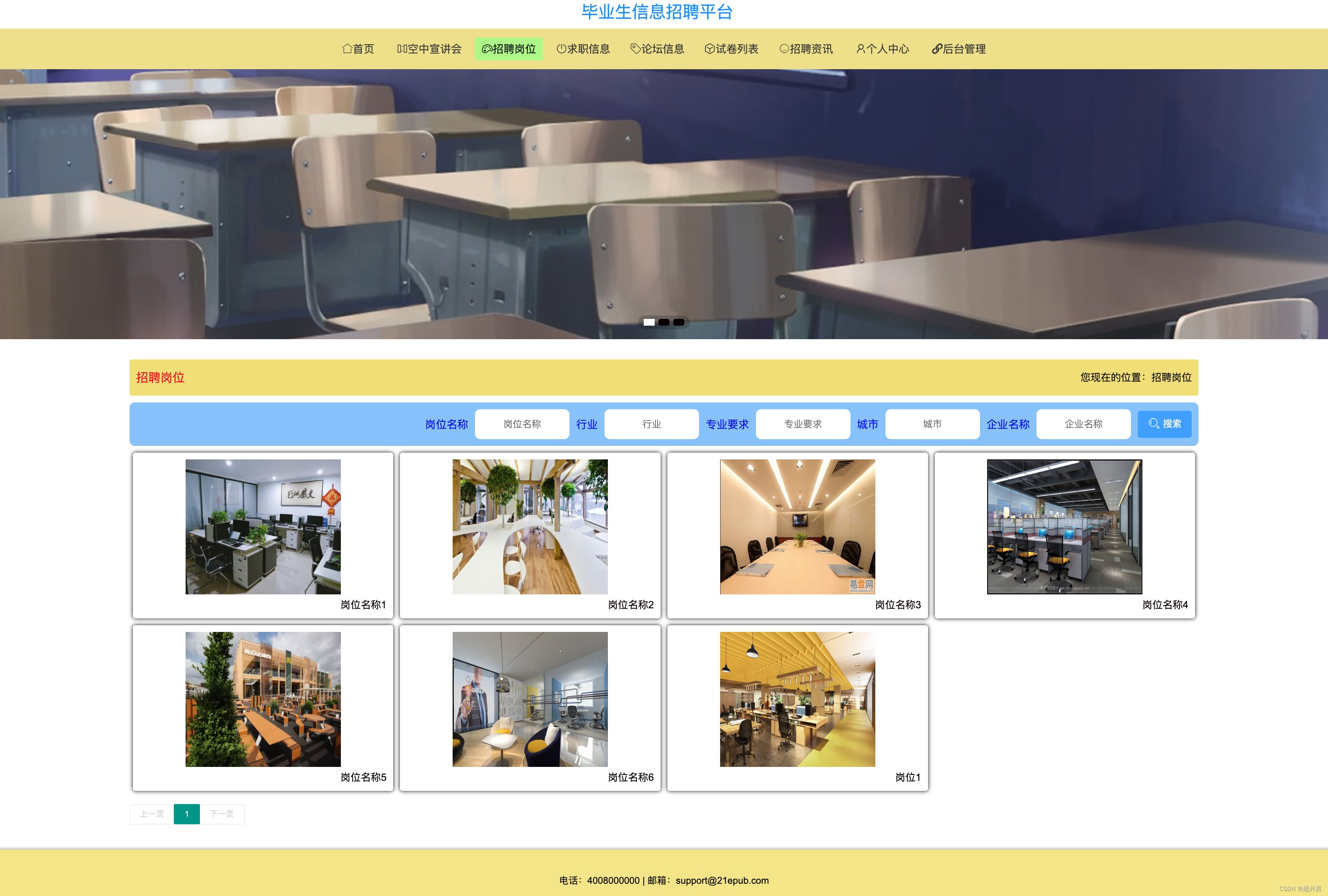Click the power icon beside 求职信息
Image resolution: width=1328 pixels, height=896 pixels.
click(561, 49)
